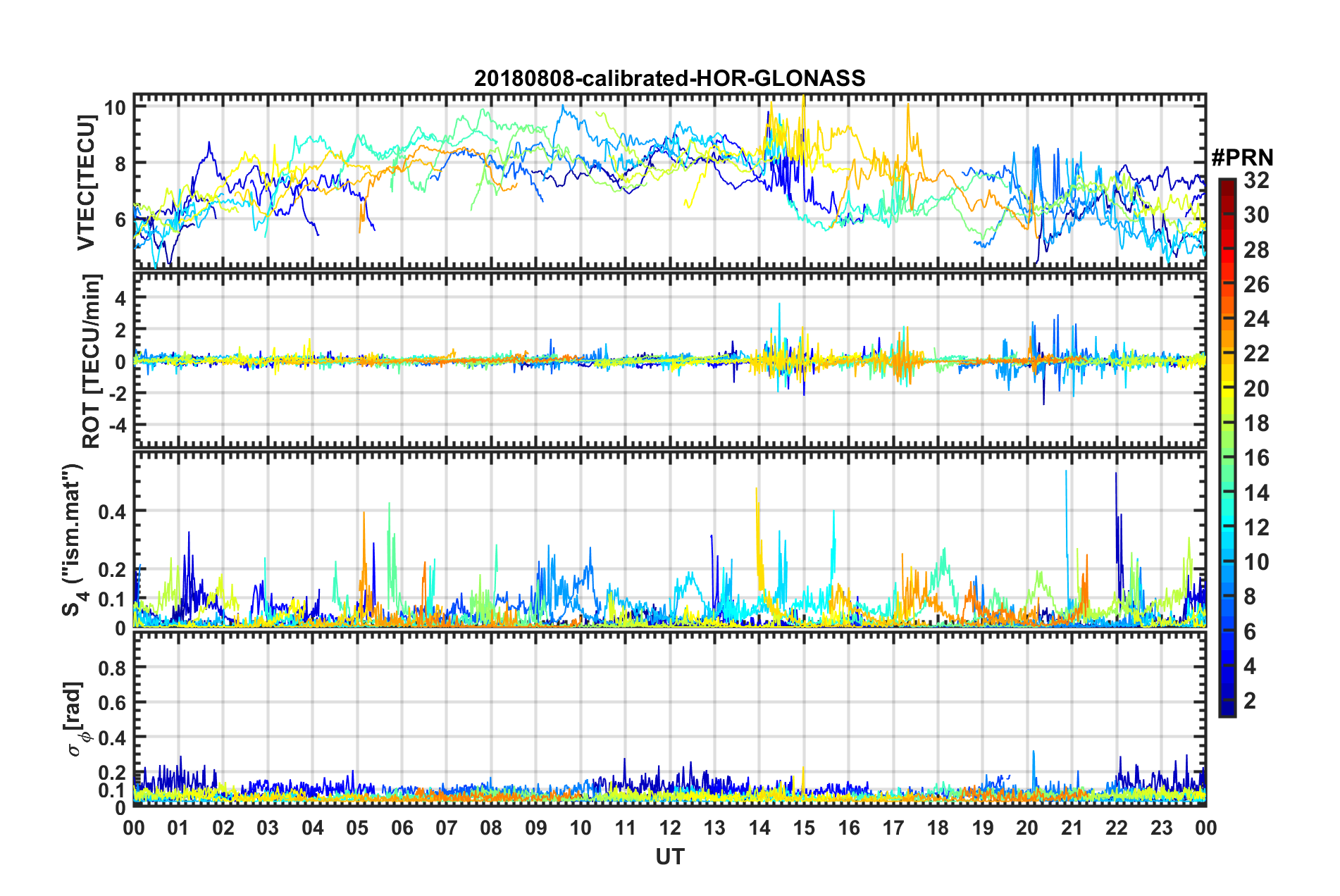Select the ROT axis tick label "-4"
Viewport: 1340px width, 896px height.
pyautogui.click(x=117, y=425)
